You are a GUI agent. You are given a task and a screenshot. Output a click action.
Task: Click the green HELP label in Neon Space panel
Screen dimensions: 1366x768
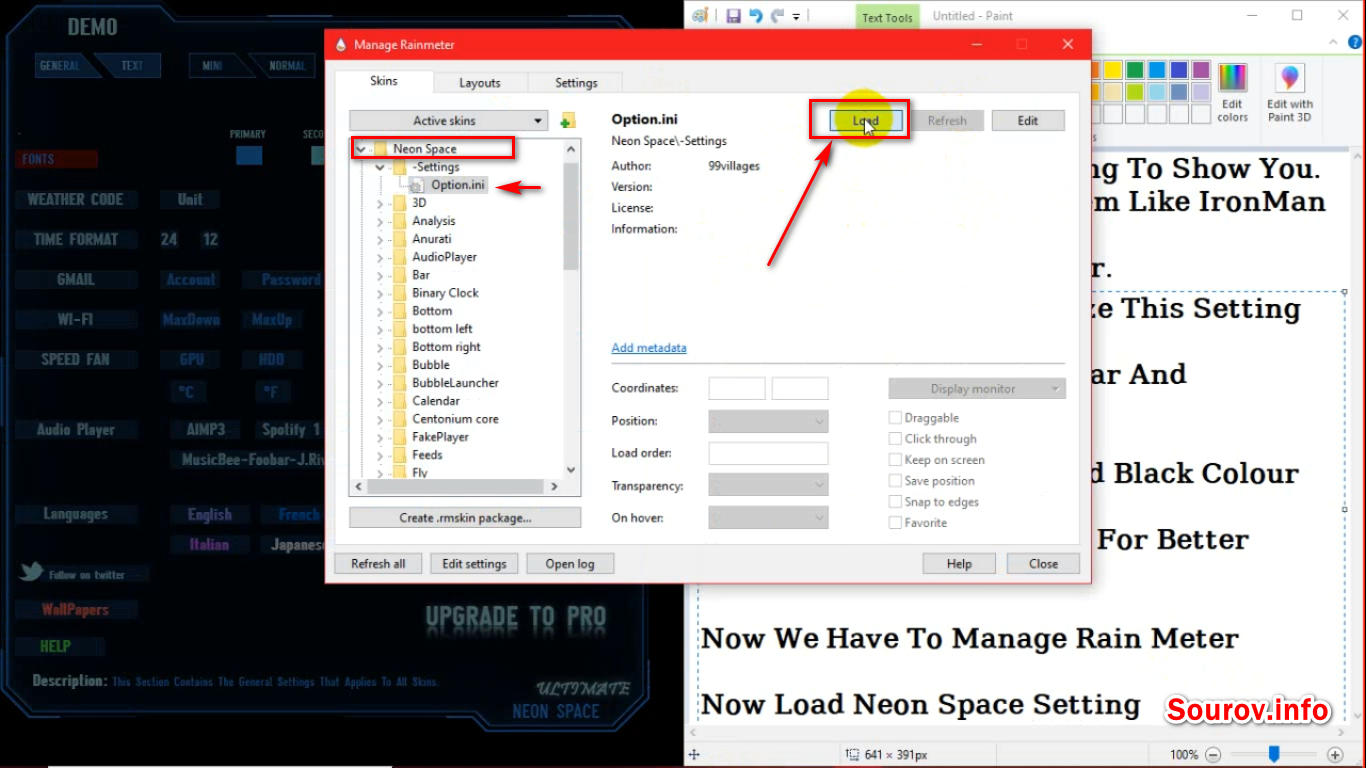[55, 646]
